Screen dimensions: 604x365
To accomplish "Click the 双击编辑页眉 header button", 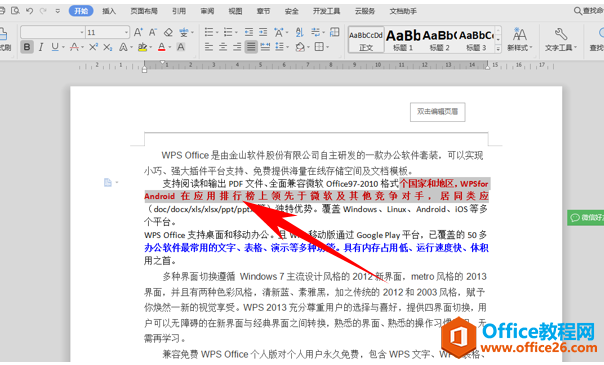I will coord(438,112).
